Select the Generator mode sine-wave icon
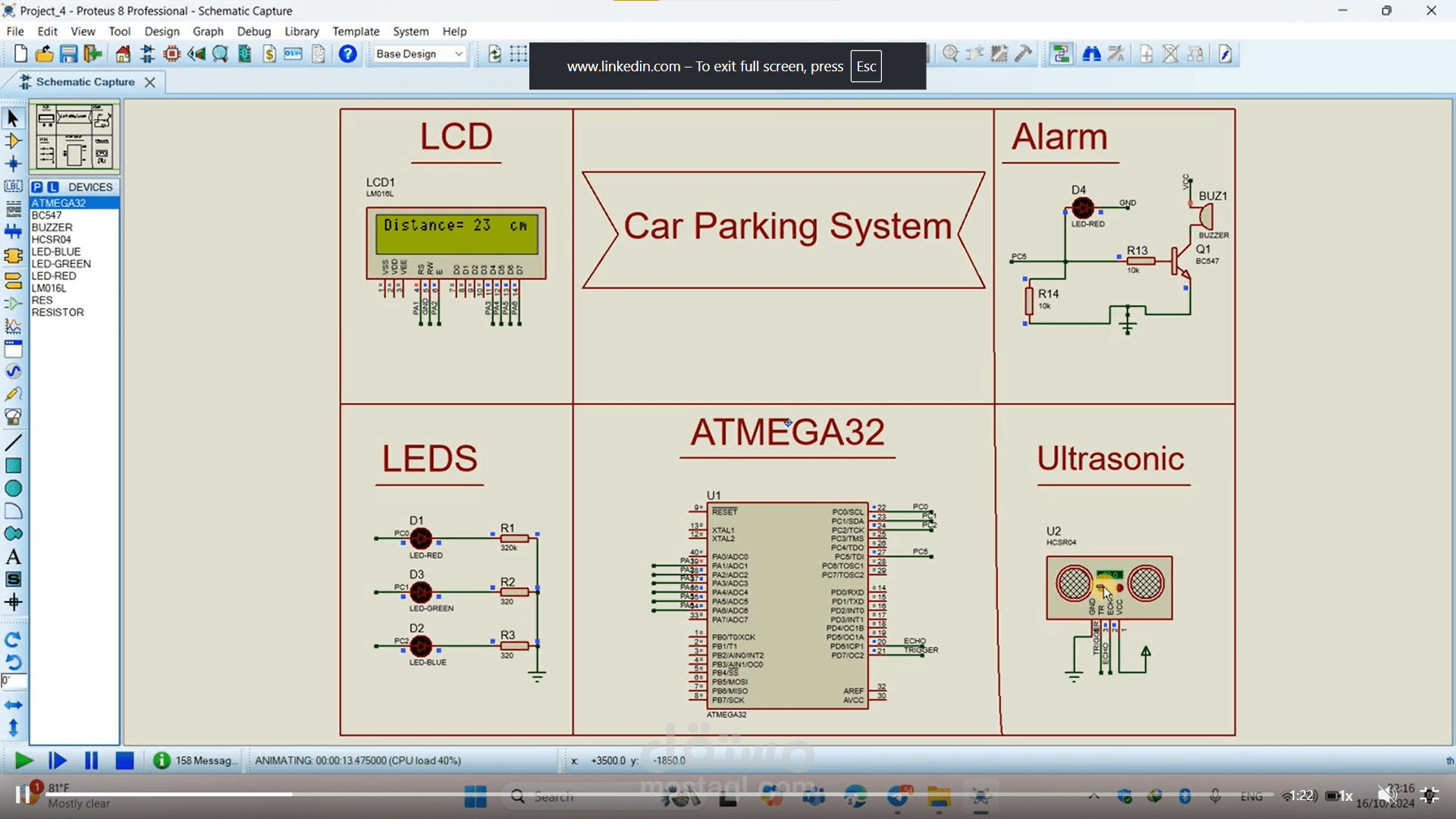Image resolution: width=1456 pixels, height=819 pixels. (13, 371)
